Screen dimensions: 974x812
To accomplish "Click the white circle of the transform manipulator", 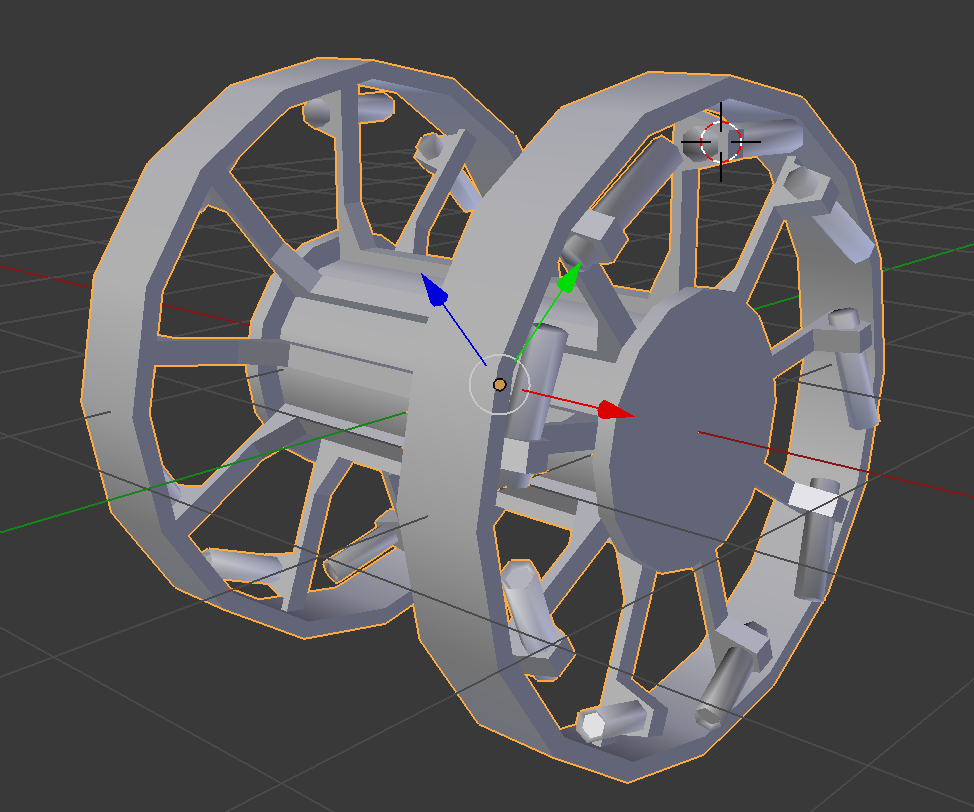I will (x=499, y=385).
